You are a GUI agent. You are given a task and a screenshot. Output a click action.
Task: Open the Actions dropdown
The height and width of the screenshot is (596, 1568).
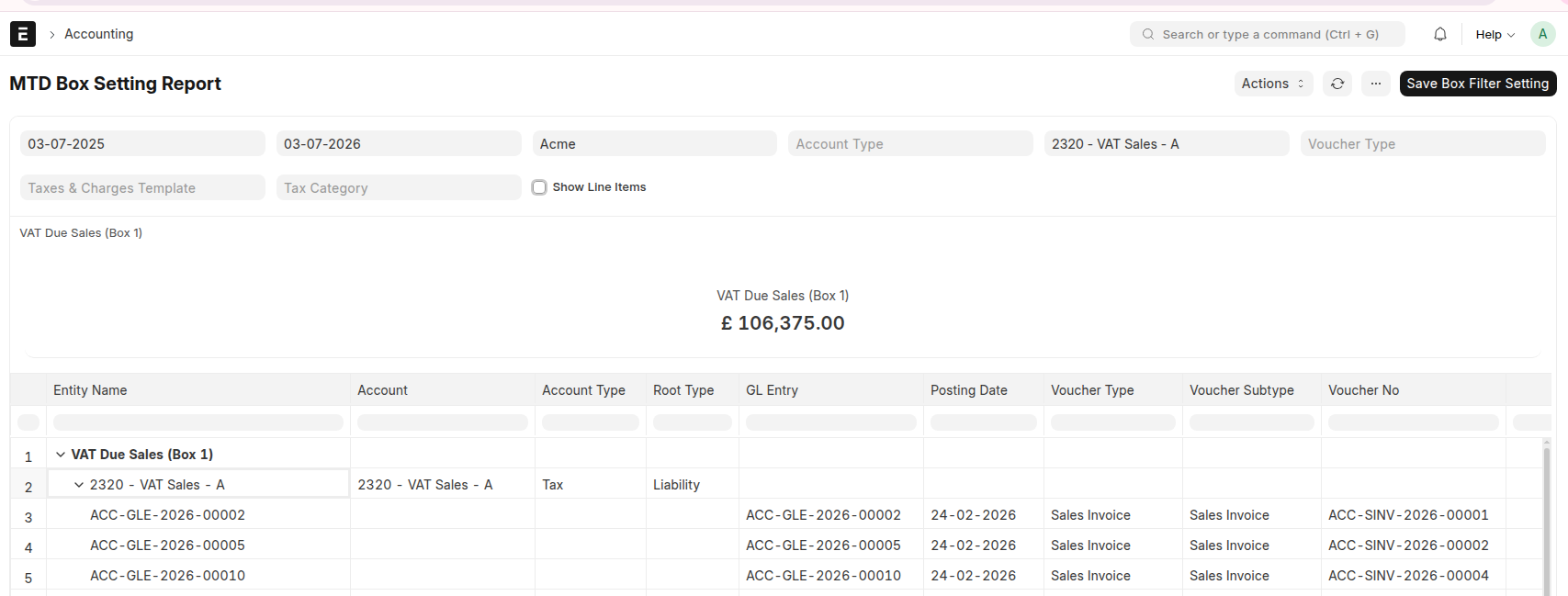coord(1273,84)
